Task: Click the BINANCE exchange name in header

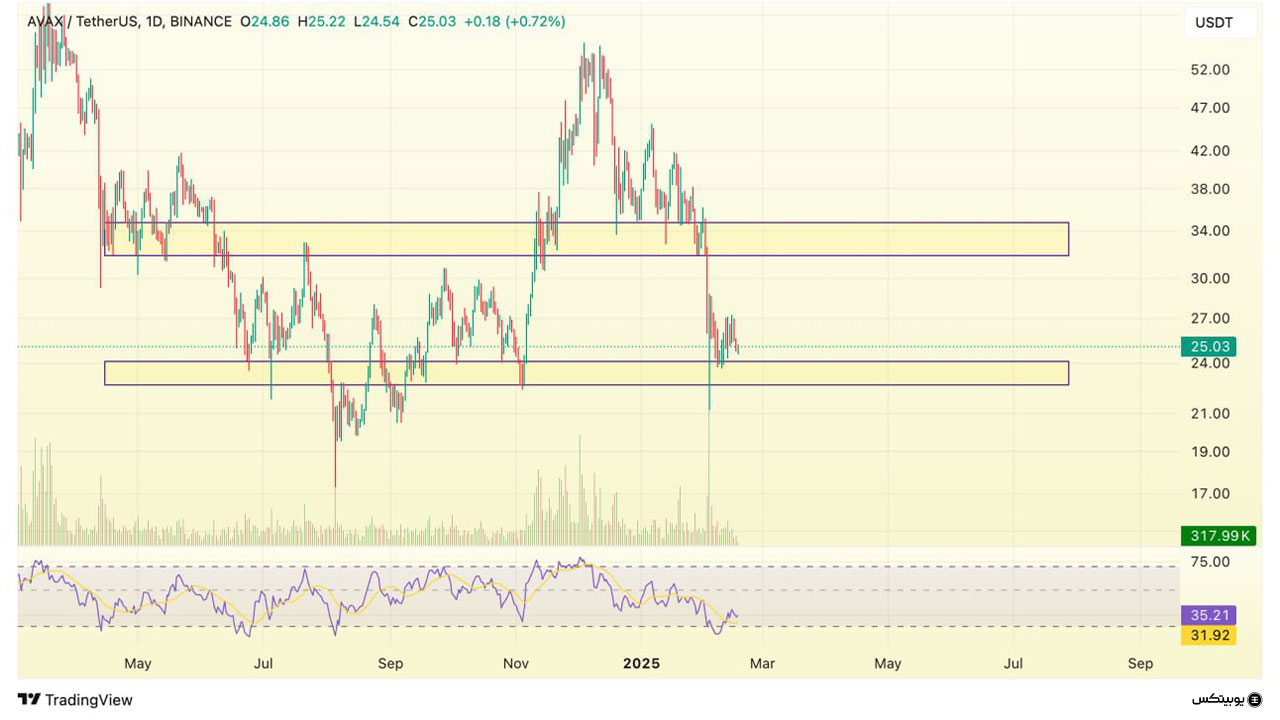Action: coord(201,21)
